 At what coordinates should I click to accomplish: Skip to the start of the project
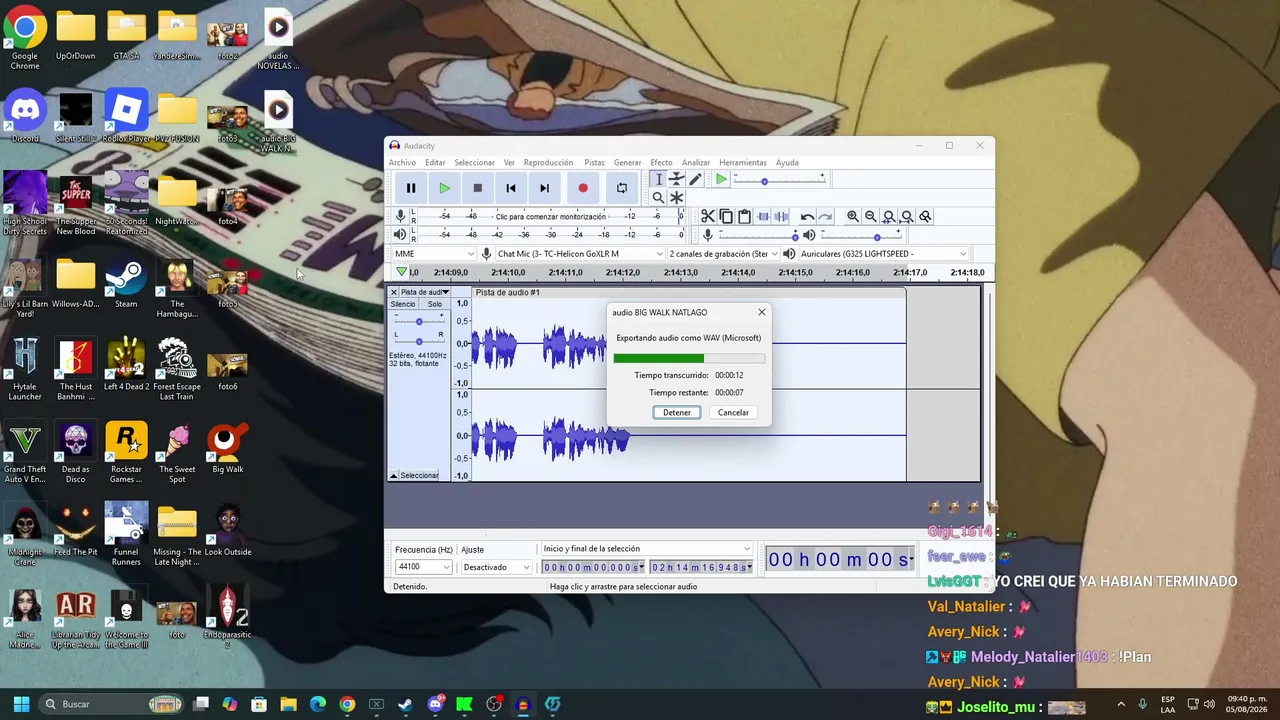pyautogui.click(x=511, y=188)
